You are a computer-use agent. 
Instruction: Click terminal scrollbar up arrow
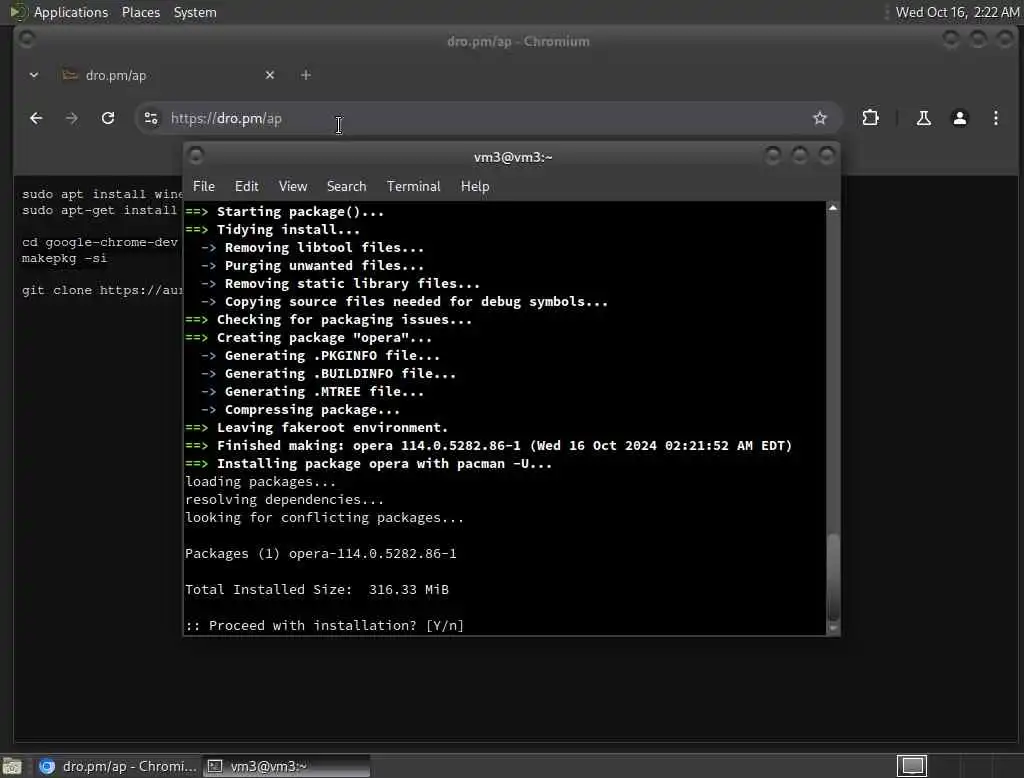pos(833,208)
